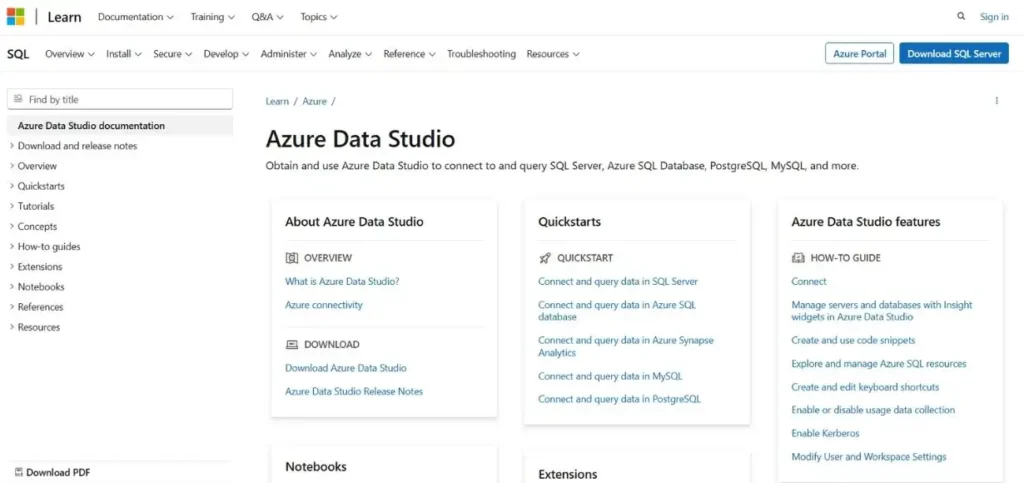Screen dimensions: 1024x483
Task: Click the OVERVIEW section icon
Action: 292,258
